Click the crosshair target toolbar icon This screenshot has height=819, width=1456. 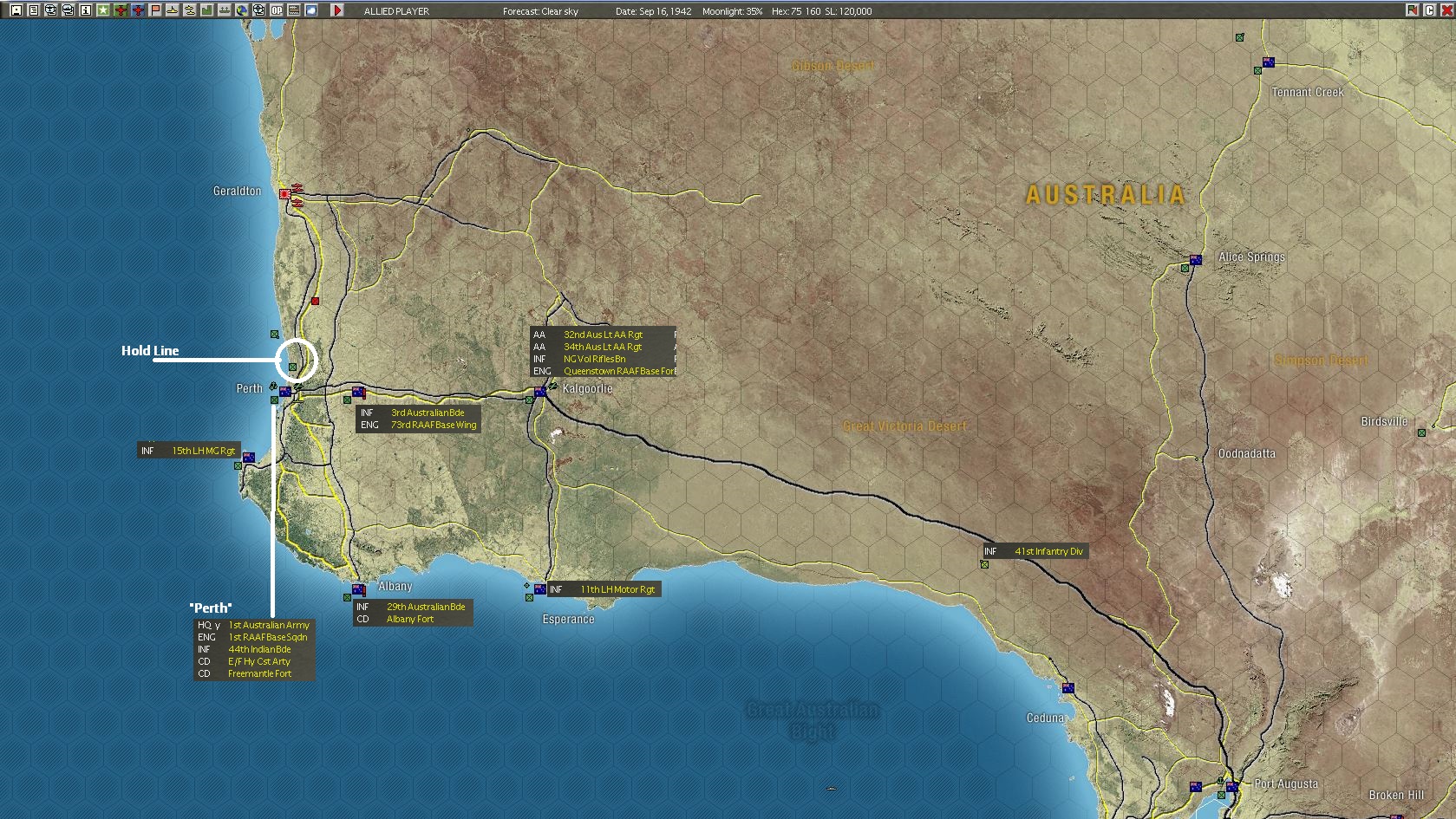pyautogui.click(x=258, y=10)
